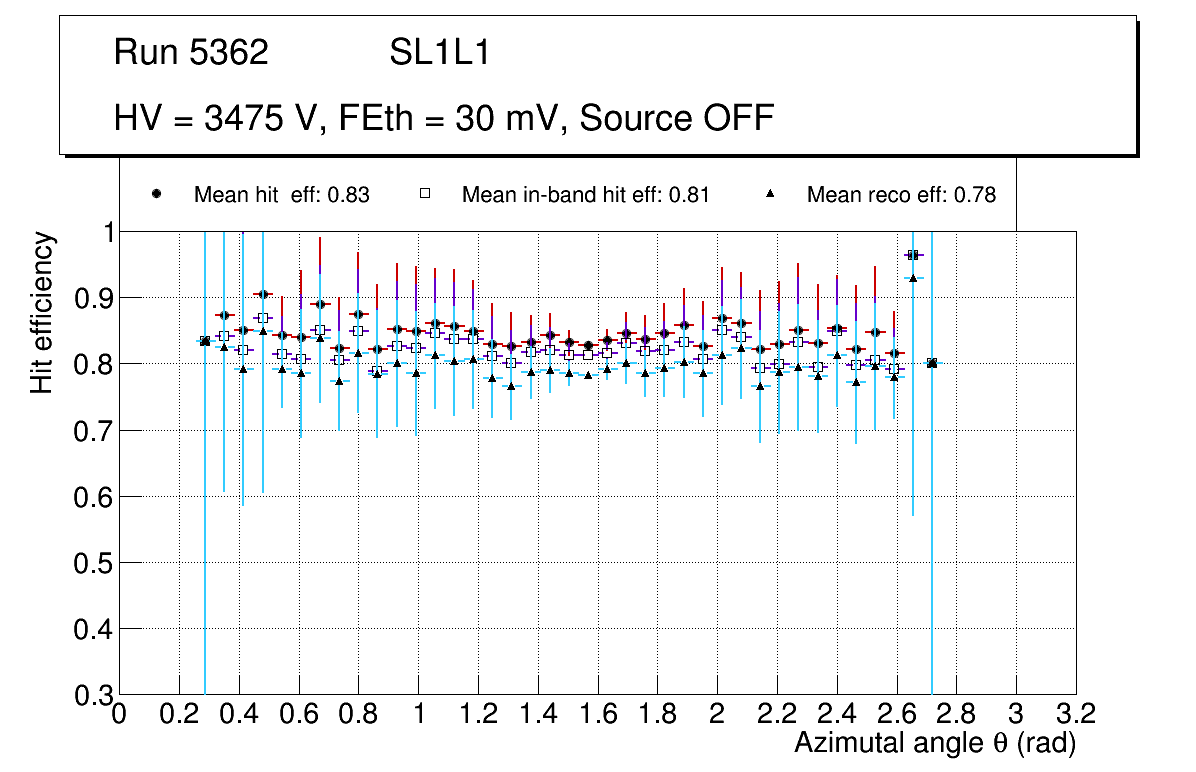
Task: Click the leftmost data point near 0.28 rad
Action: 205,341
